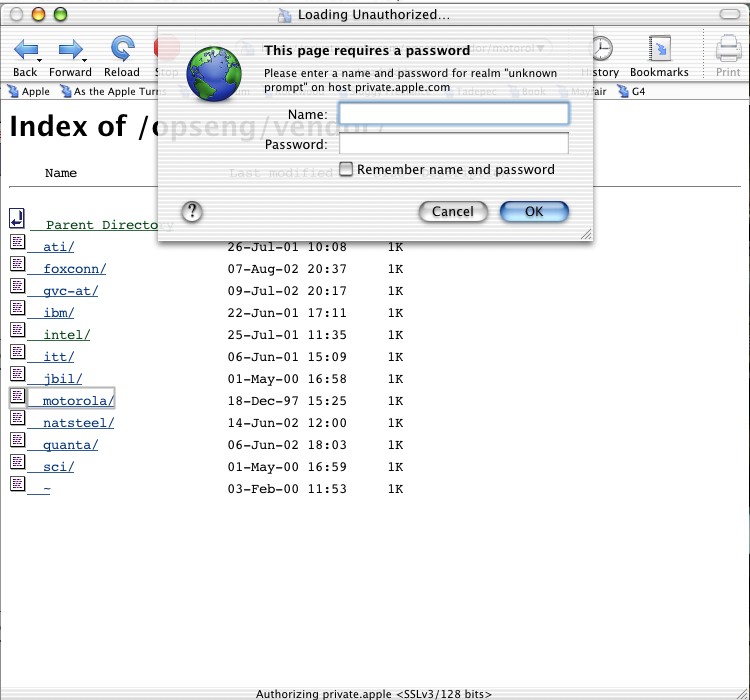Click the date 07-Aug-02 20:37

click(287, 269)
